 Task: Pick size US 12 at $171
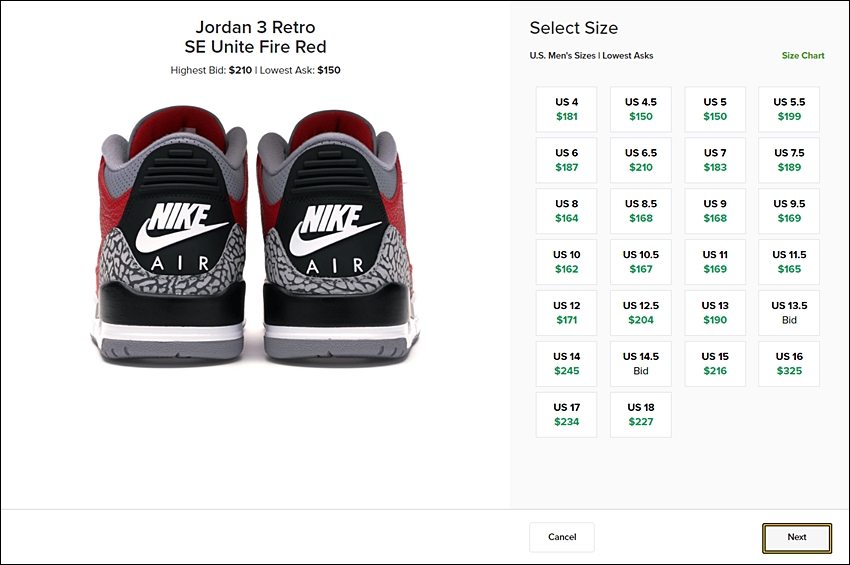566,313
